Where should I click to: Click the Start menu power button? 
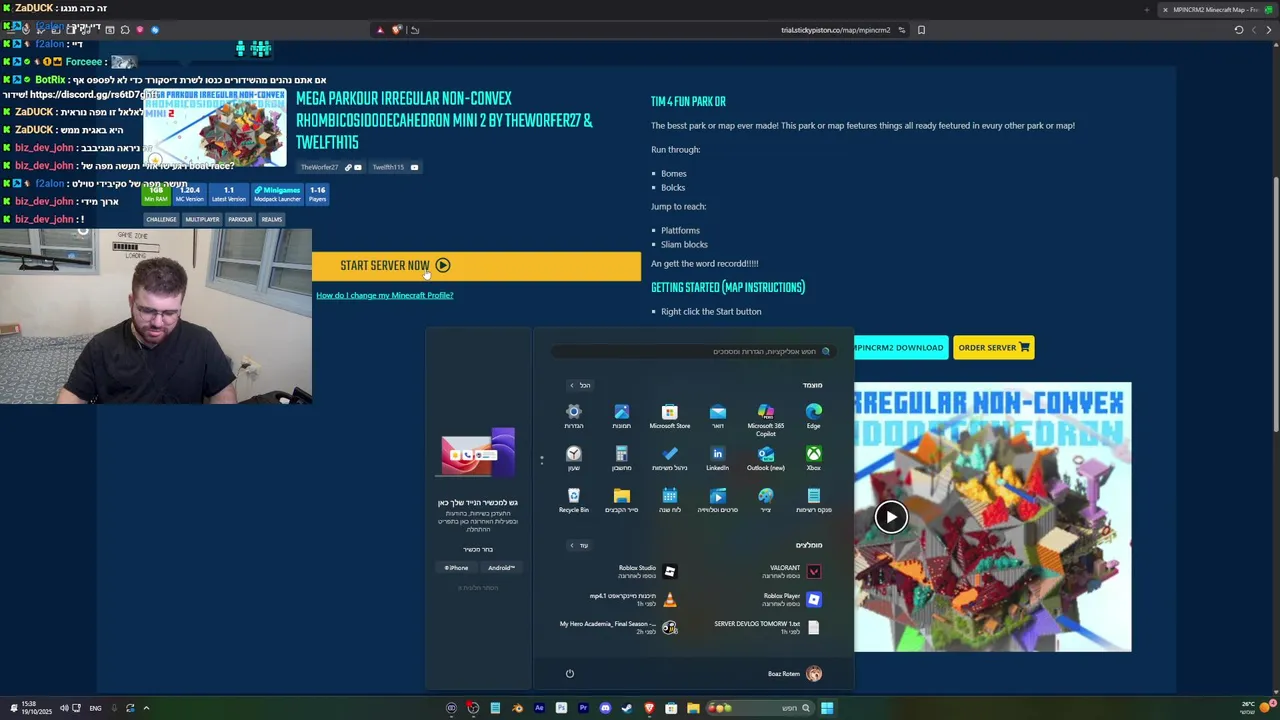click(570, 673)
